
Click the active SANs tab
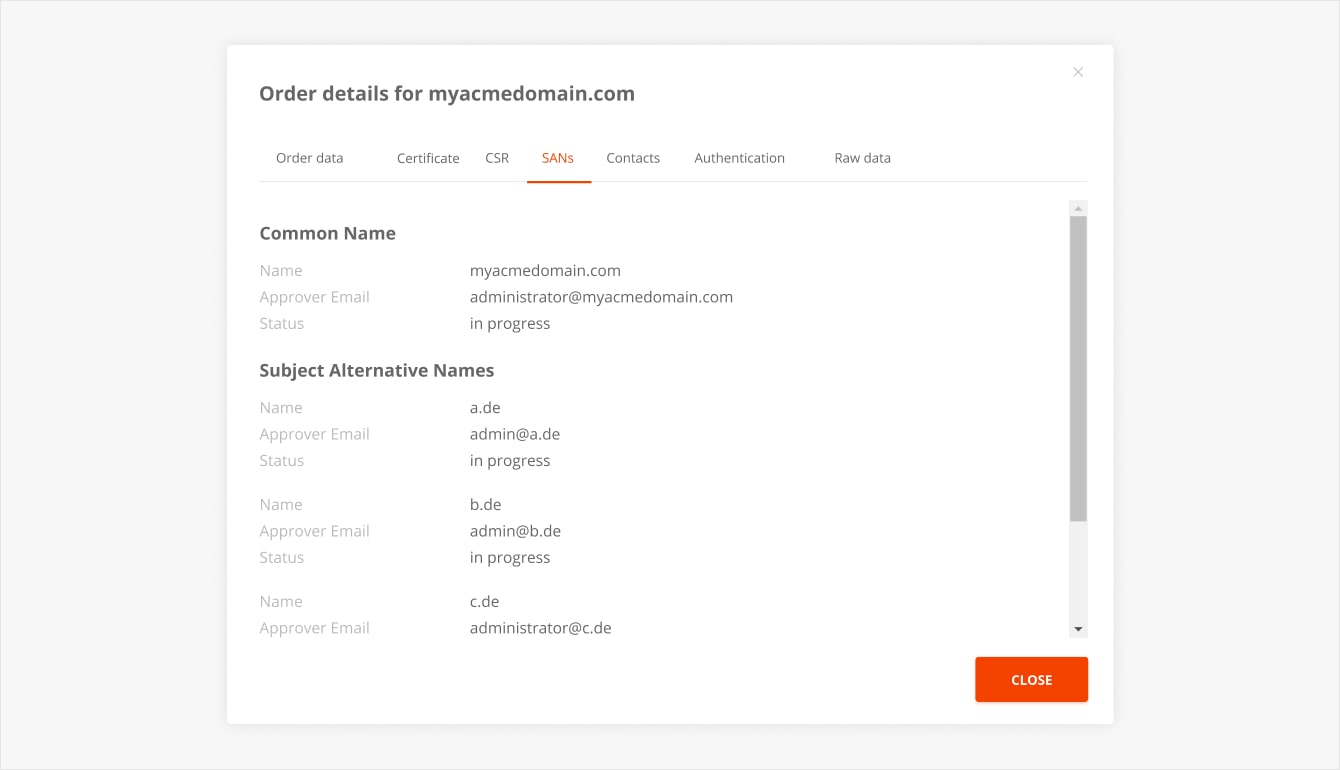pyautogui.click(x=558, y=158)
